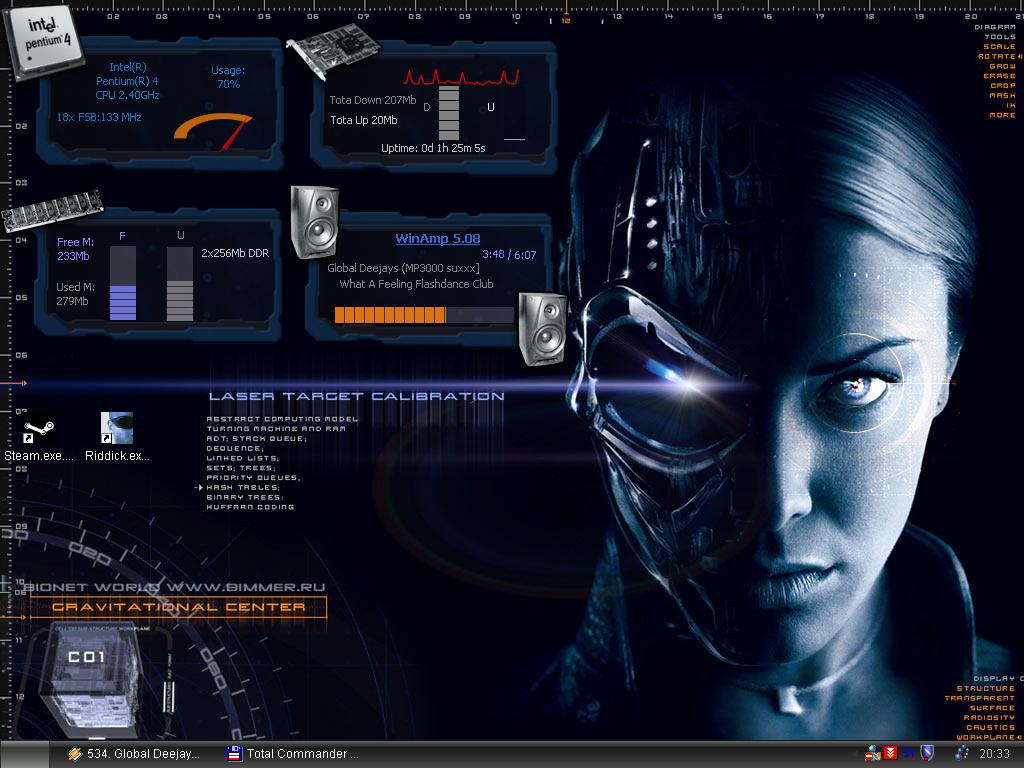Click the red download-arrows tray icon
Screen dimensions: 1024x768
click(x=890, y=754)
